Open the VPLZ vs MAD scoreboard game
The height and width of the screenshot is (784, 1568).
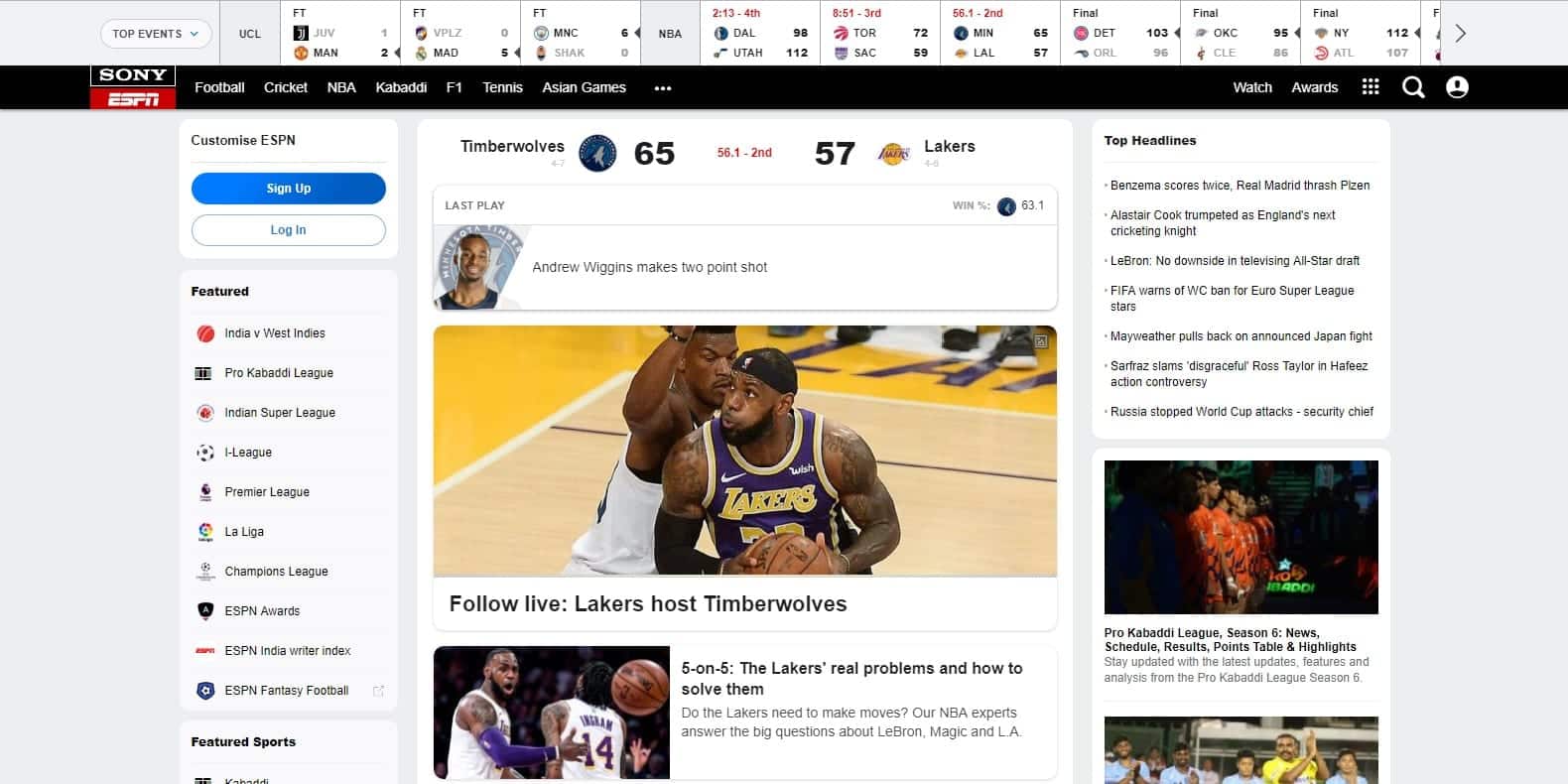[460, 33]
